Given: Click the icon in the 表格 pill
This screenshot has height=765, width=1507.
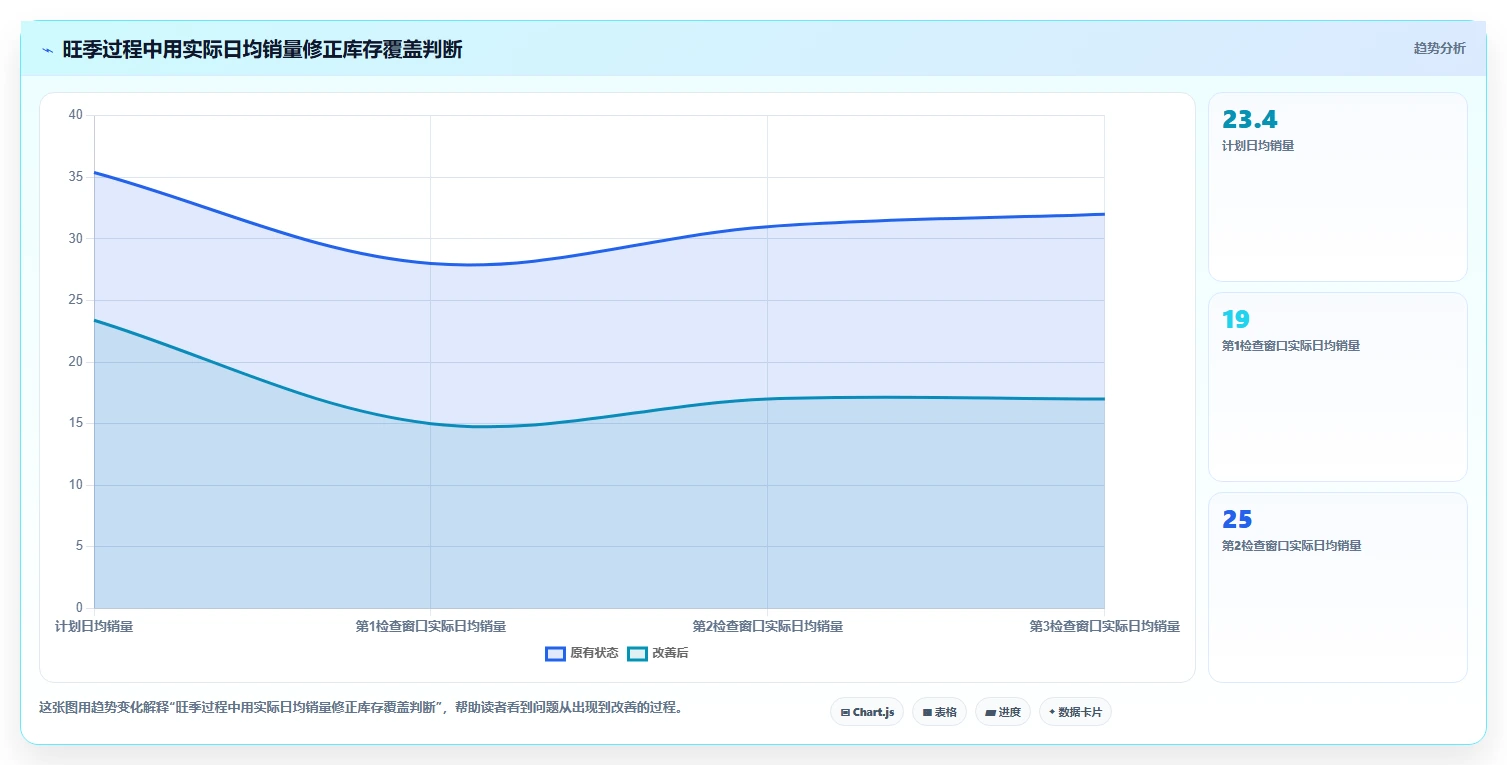Looking at the screenshot, I should point(927,713).
